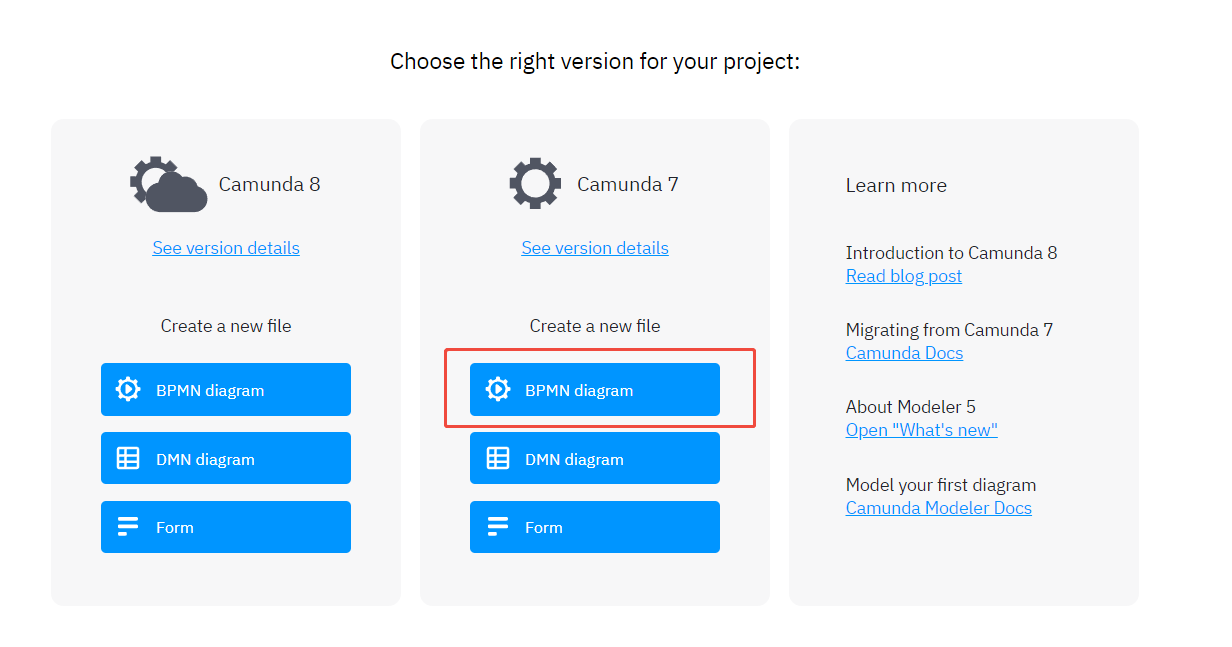
Task: Create a Camunda 8 BPMN diagram
Action: [226, 389]
